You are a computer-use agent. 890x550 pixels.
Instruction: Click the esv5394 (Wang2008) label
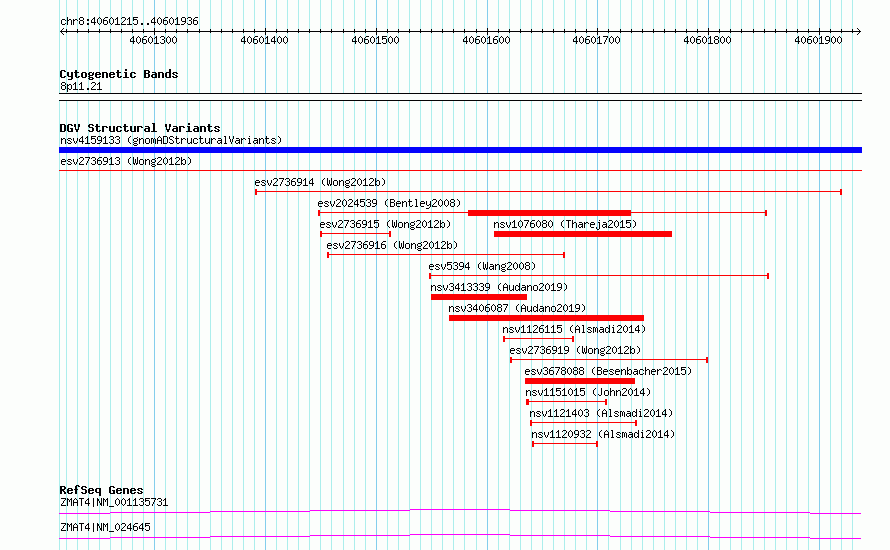click(x=482, y=266)
